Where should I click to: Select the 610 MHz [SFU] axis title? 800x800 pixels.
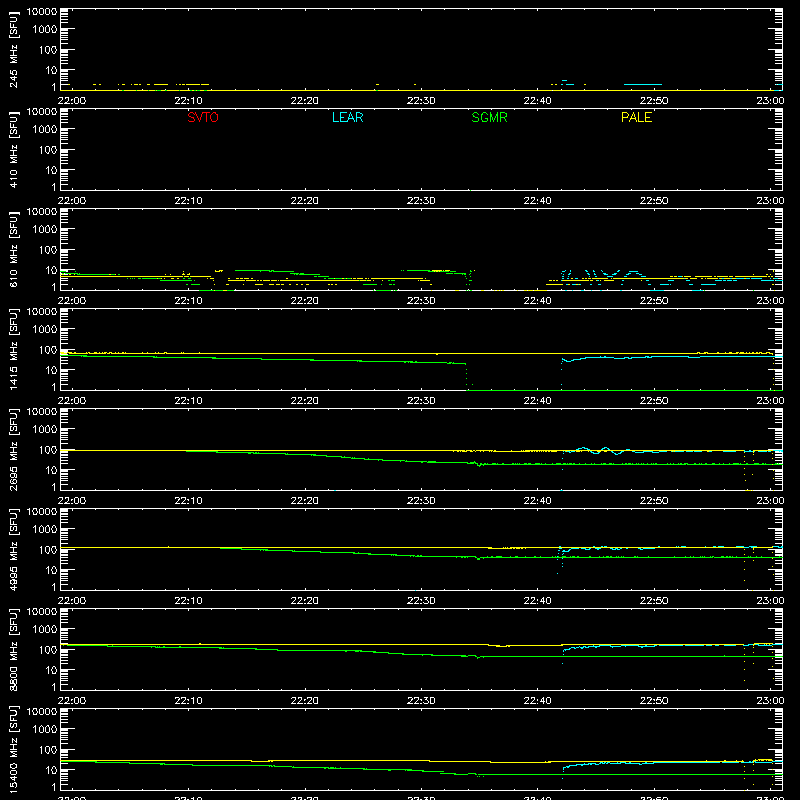pos(13,249)
